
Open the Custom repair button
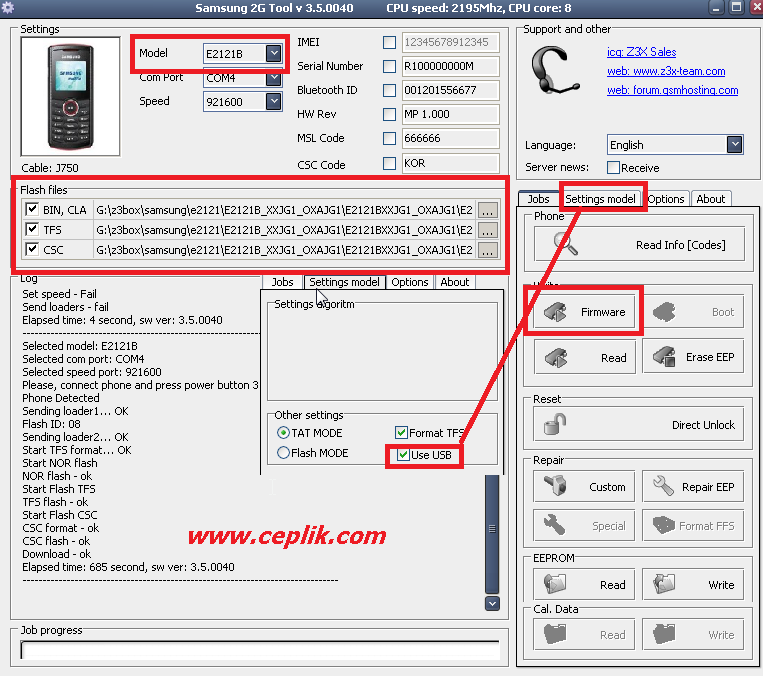(x=584, y=486)
